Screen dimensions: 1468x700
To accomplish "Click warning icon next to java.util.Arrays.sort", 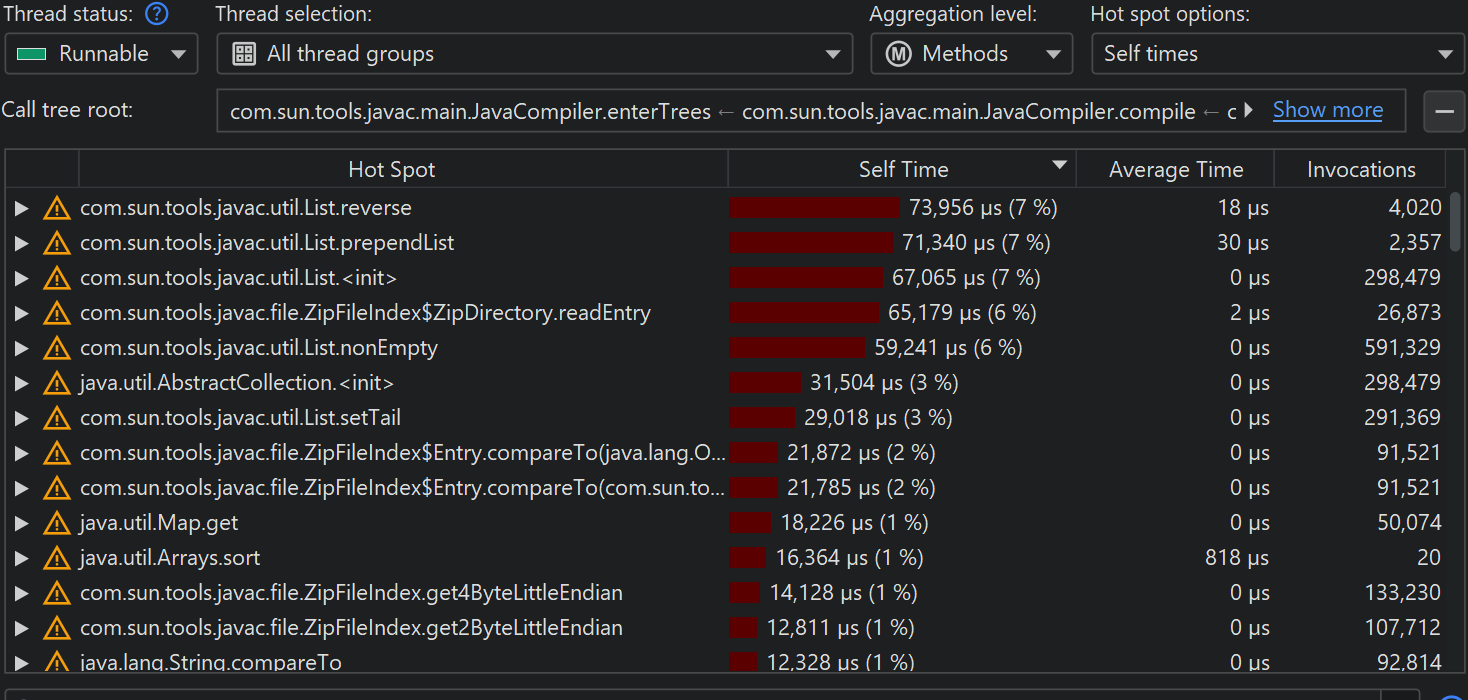I will 56,558.
